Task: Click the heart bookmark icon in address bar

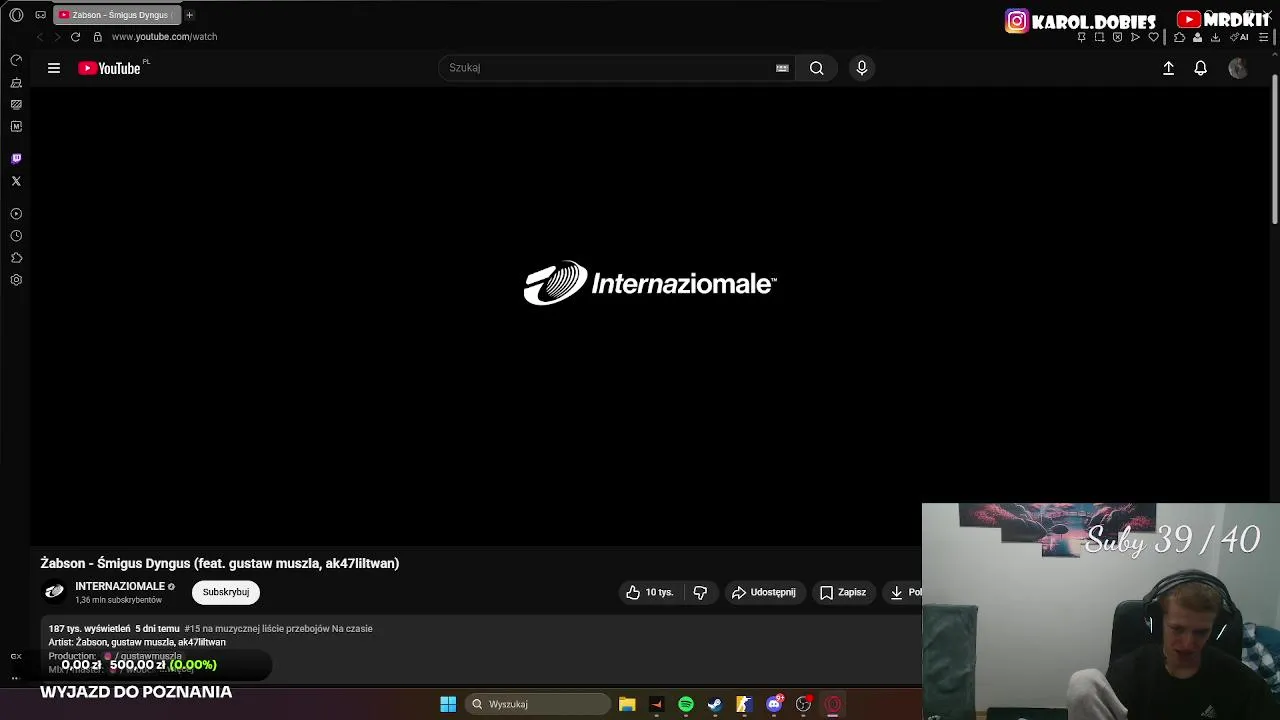Action: pyautogui.click(x=1153, y=37)
